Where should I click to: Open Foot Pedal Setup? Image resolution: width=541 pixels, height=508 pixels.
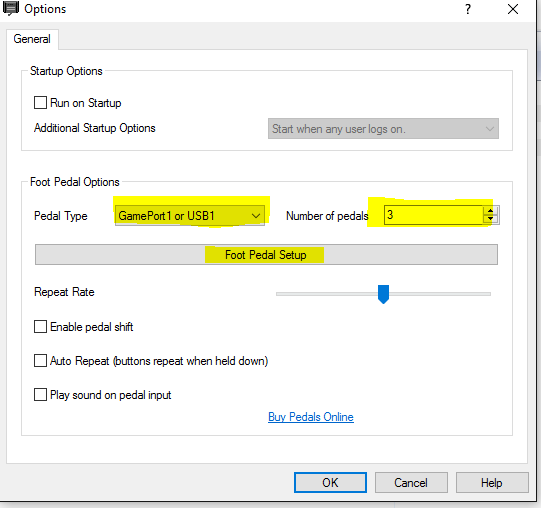(x=266, y=255)
